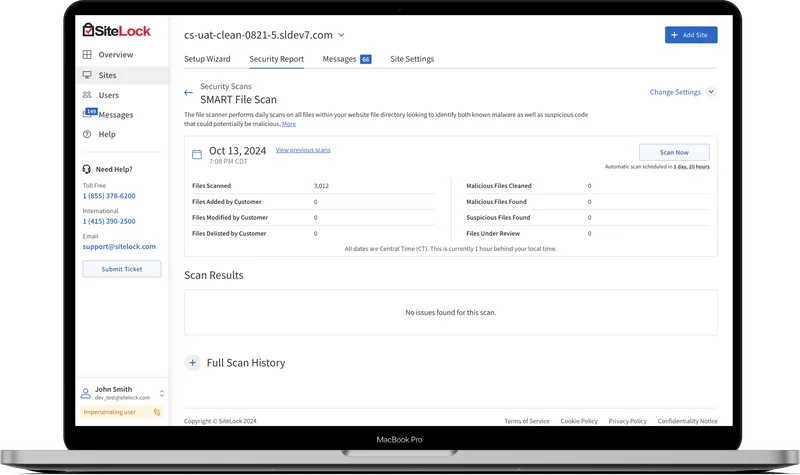Click the Files Under Review label
Image resolution: width=800 pixels, height=475 pixels.
click(493, 234)
